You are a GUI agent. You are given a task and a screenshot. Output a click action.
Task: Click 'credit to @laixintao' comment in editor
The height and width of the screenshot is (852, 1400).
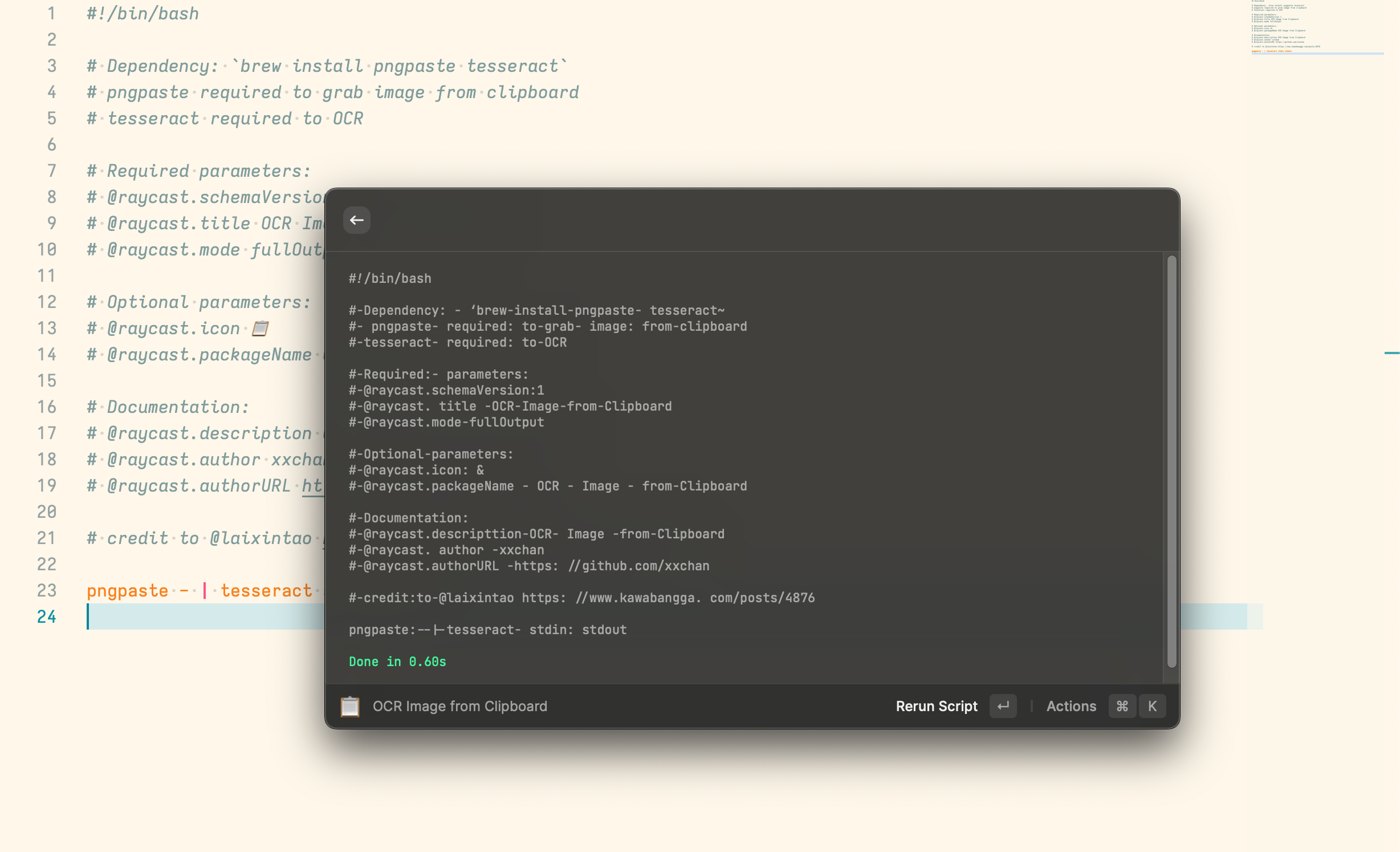[199, 538]
